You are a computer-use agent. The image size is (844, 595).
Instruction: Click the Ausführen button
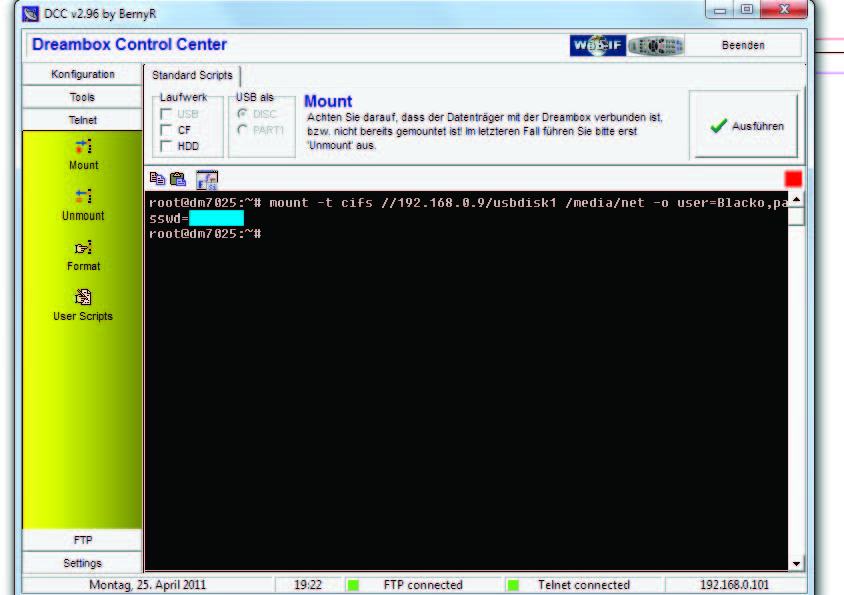745,126
